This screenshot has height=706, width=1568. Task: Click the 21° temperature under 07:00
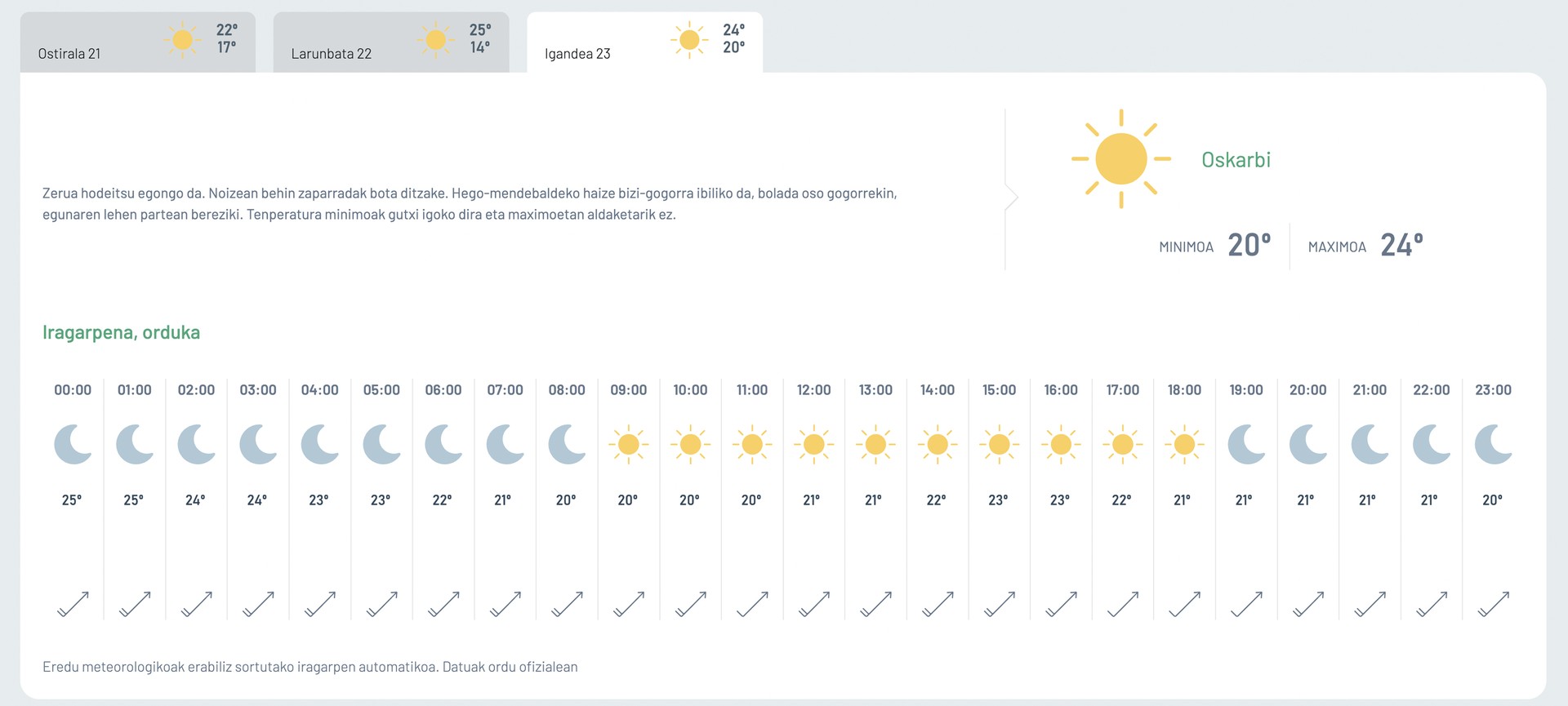[503, 500]
